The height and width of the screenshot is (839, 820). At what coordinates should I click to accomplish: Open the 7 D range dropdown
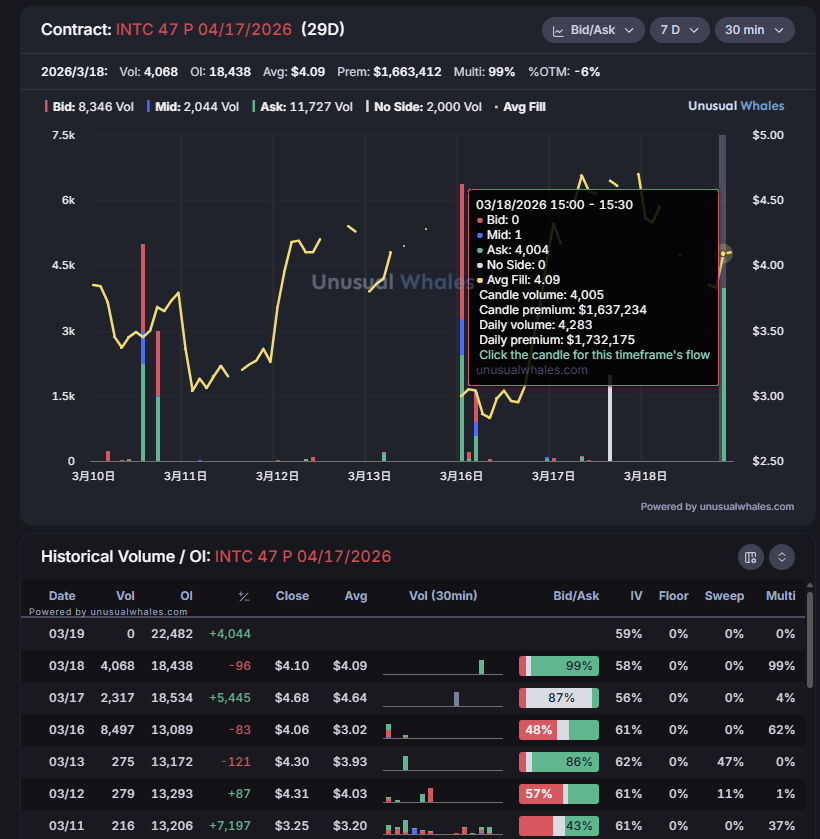pyautogui.click(x=679, y=30)
